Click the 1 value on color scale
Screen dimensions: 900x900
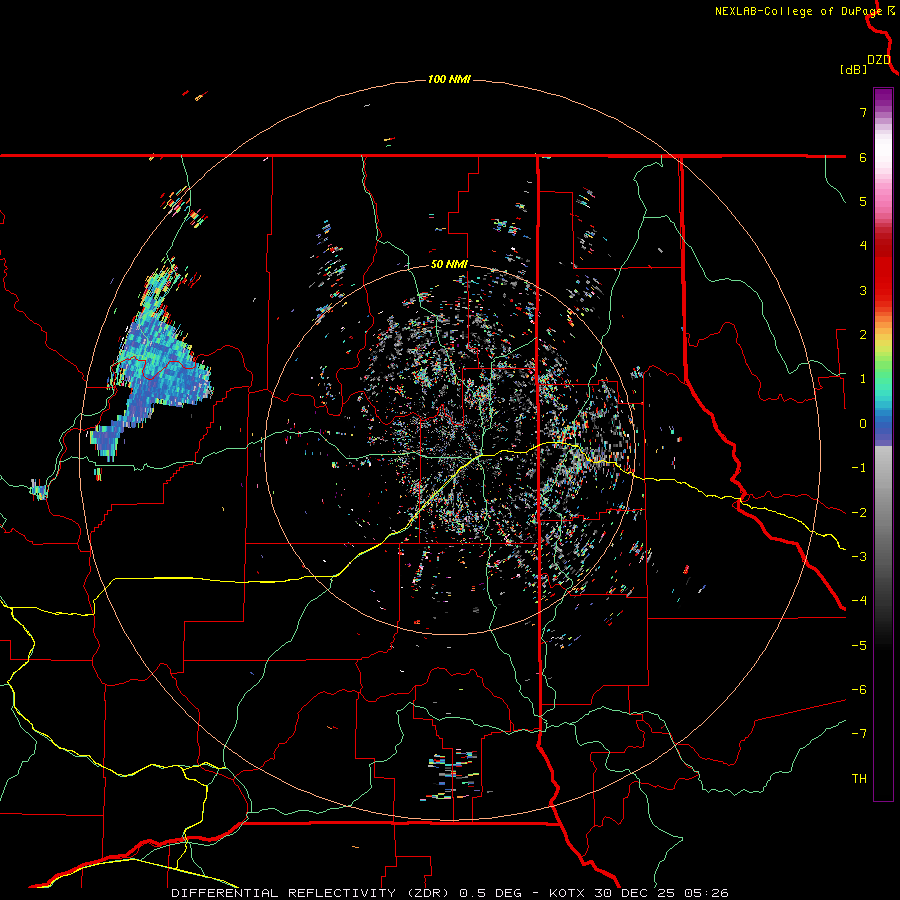[863, 379]
